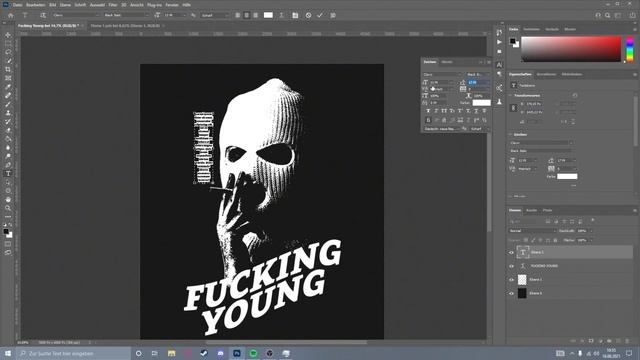This screenshot has width=640, height=360.
Task: Open Deckkraft opacity dropdown
Action: 591,231
